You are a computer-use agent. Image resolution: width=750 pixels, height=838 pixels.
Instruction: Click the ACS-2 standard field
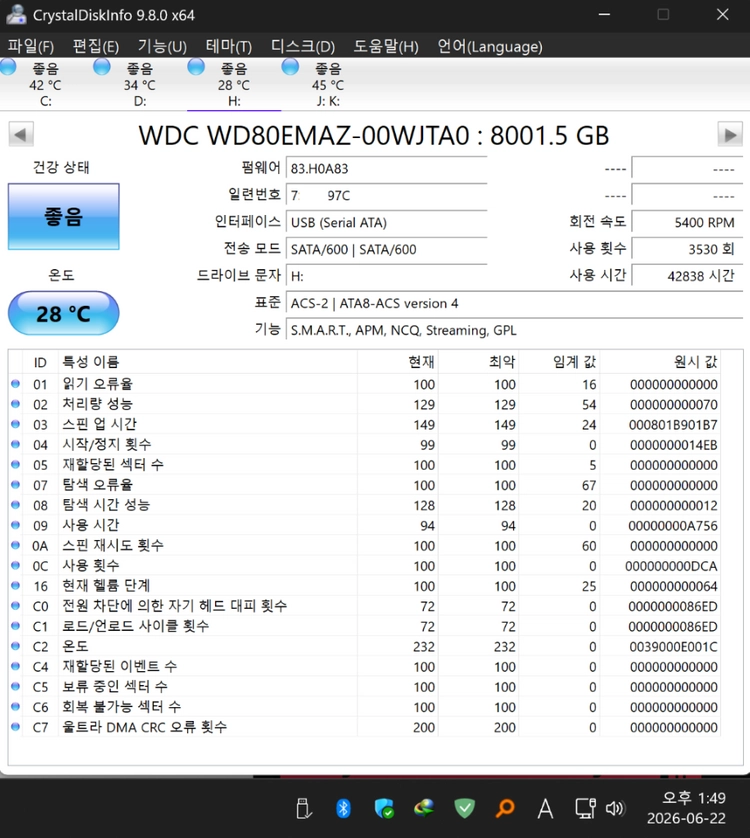514,303
